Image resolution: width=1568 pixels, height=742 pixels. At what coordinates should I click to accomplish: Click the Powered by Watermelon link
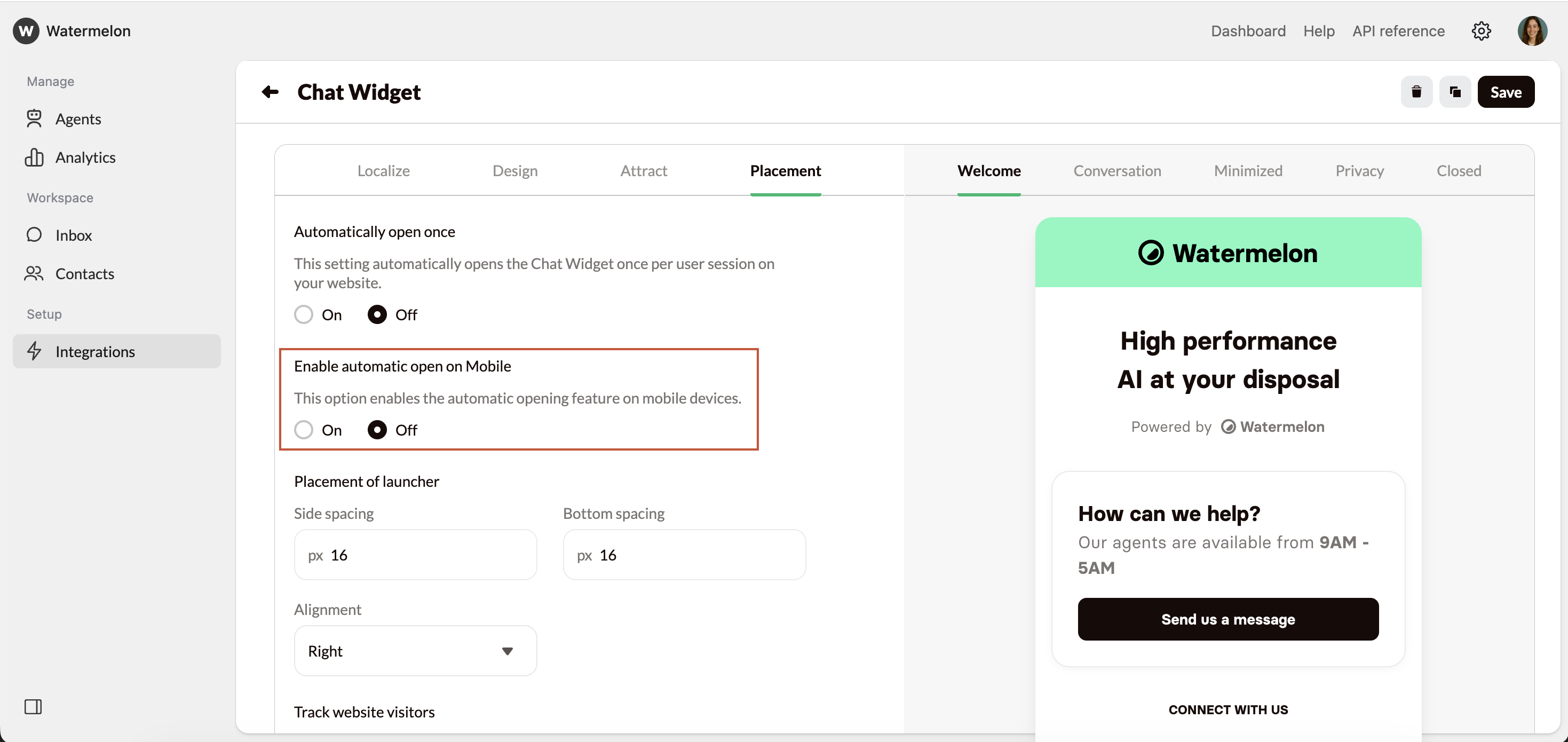pos(1227,427)
